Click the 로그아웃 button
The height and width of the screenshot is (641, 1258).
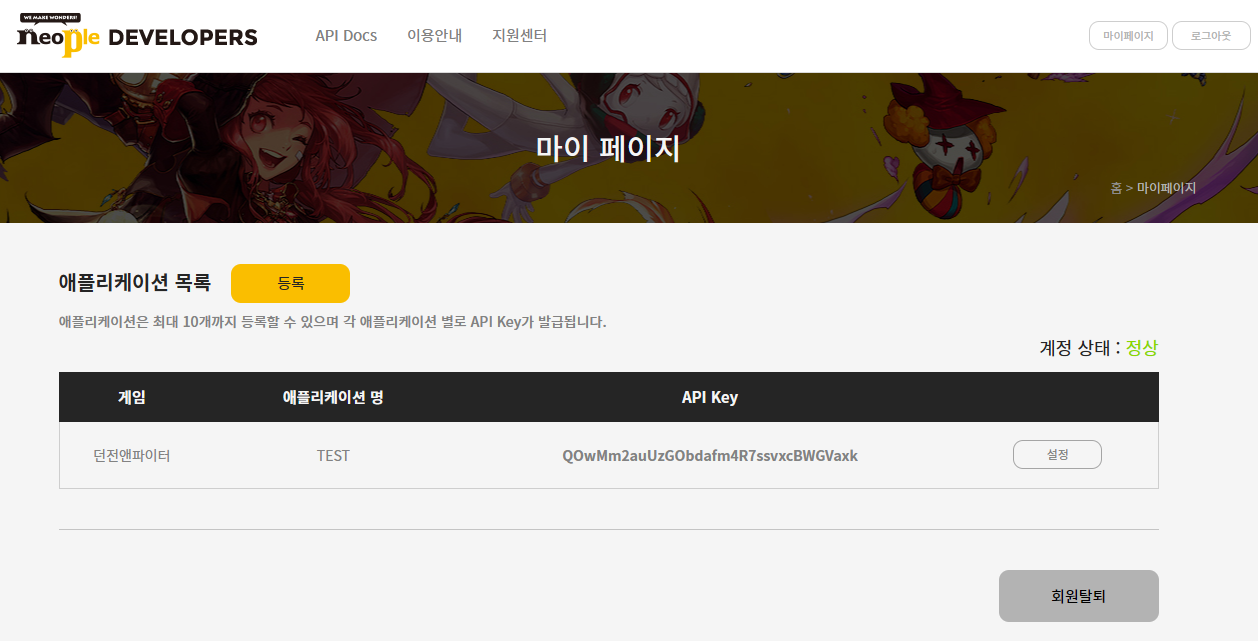tap(1211, 36)
